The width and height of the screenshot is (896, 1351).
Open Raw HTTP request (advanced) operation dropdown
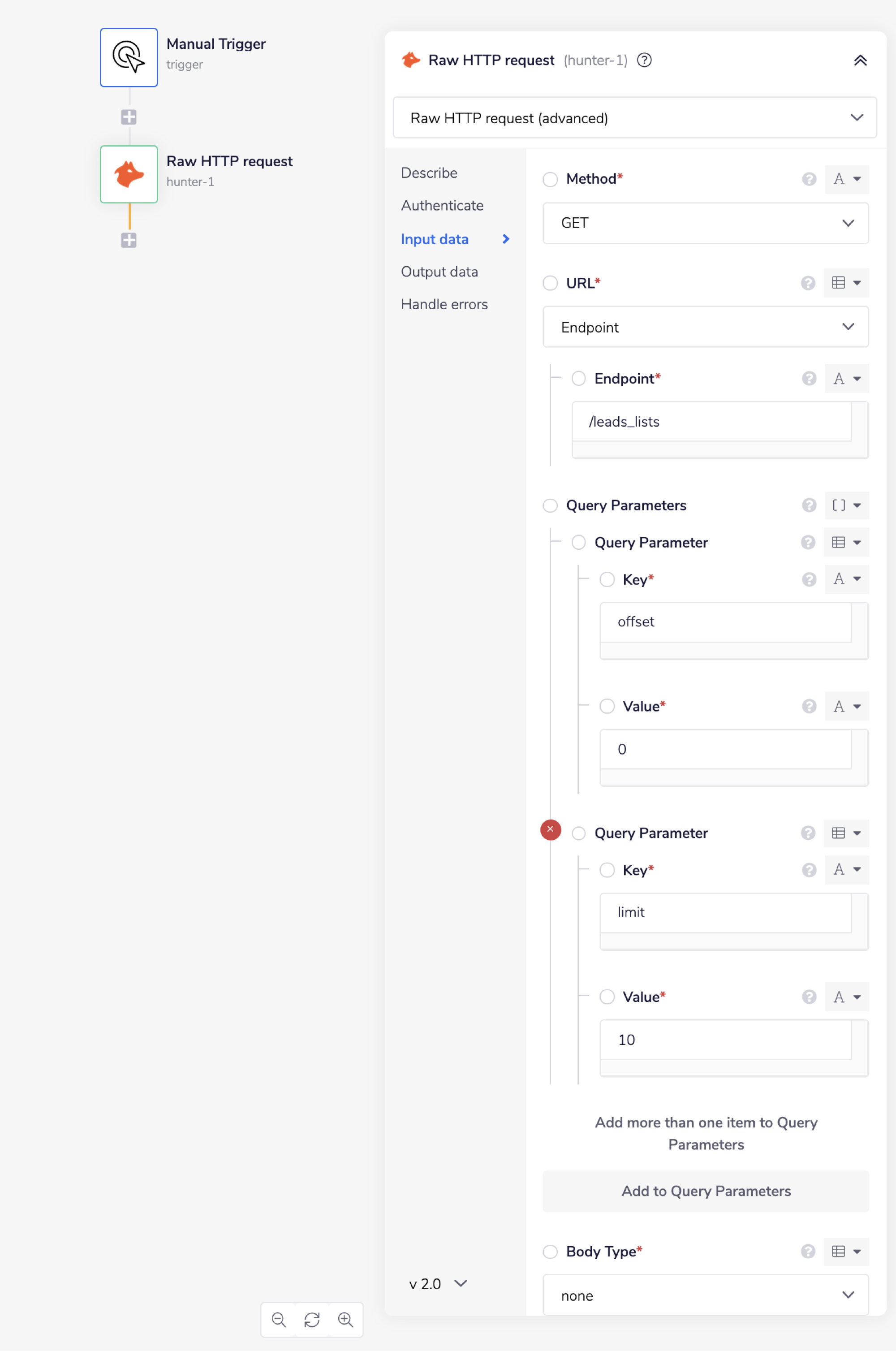click(634, 118)
